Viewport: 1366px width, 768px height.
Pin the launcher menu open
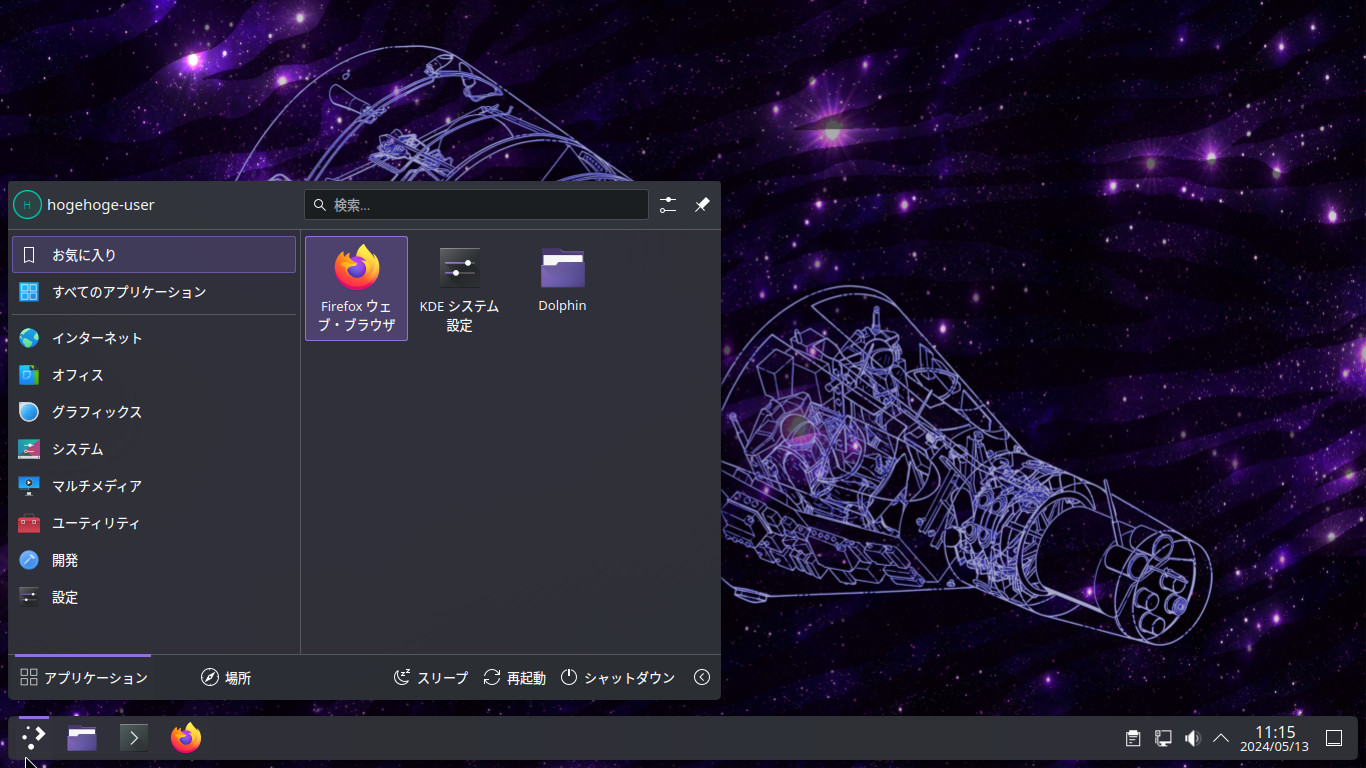pyautogui.click(x=702, y=205)
